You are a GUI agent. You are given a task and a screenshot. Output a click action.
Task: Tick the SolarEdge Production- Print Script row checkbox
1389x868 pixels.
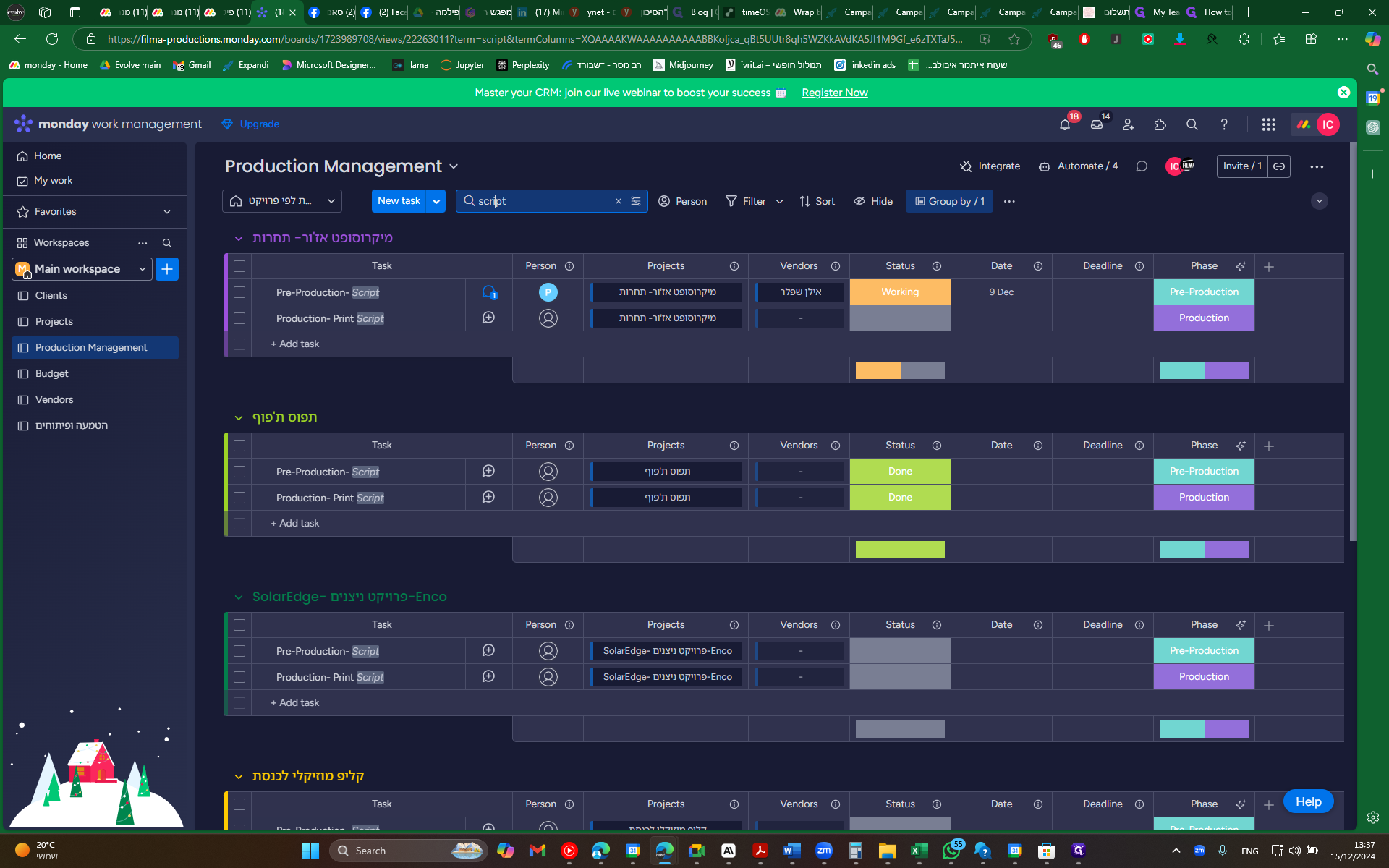[239, 677]
